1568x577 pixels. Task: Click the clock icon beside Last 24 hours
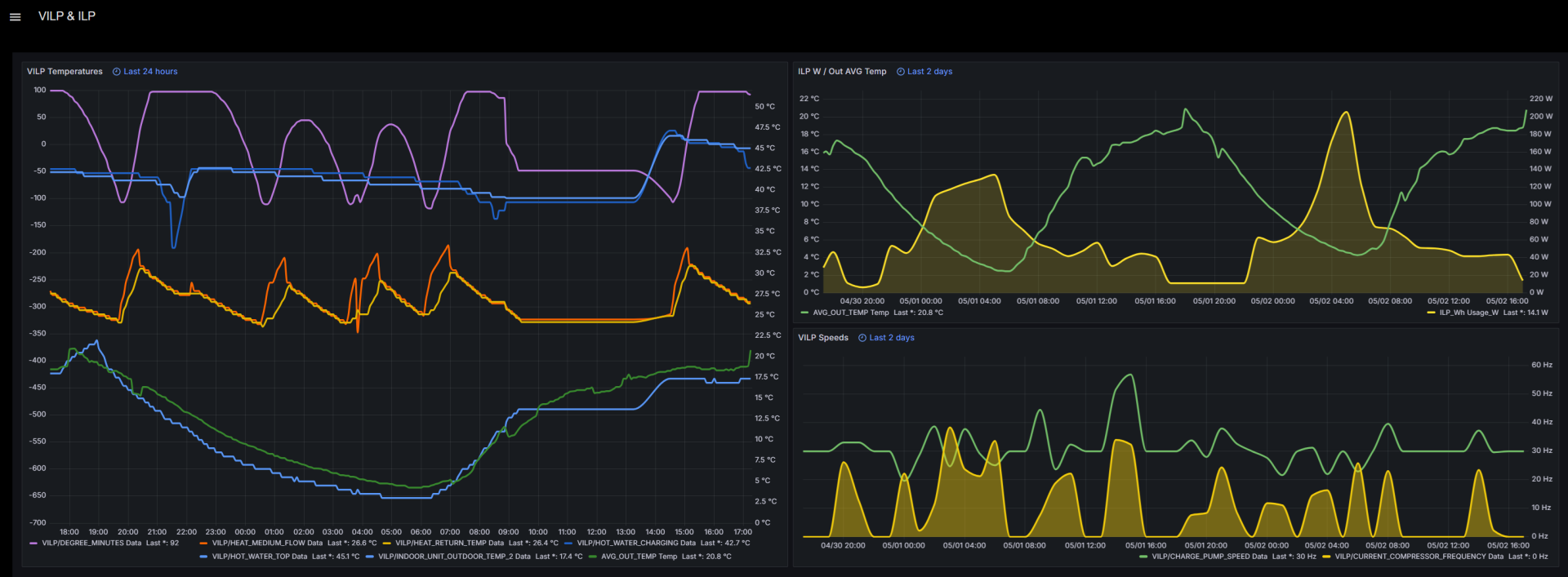click(117, 72)
